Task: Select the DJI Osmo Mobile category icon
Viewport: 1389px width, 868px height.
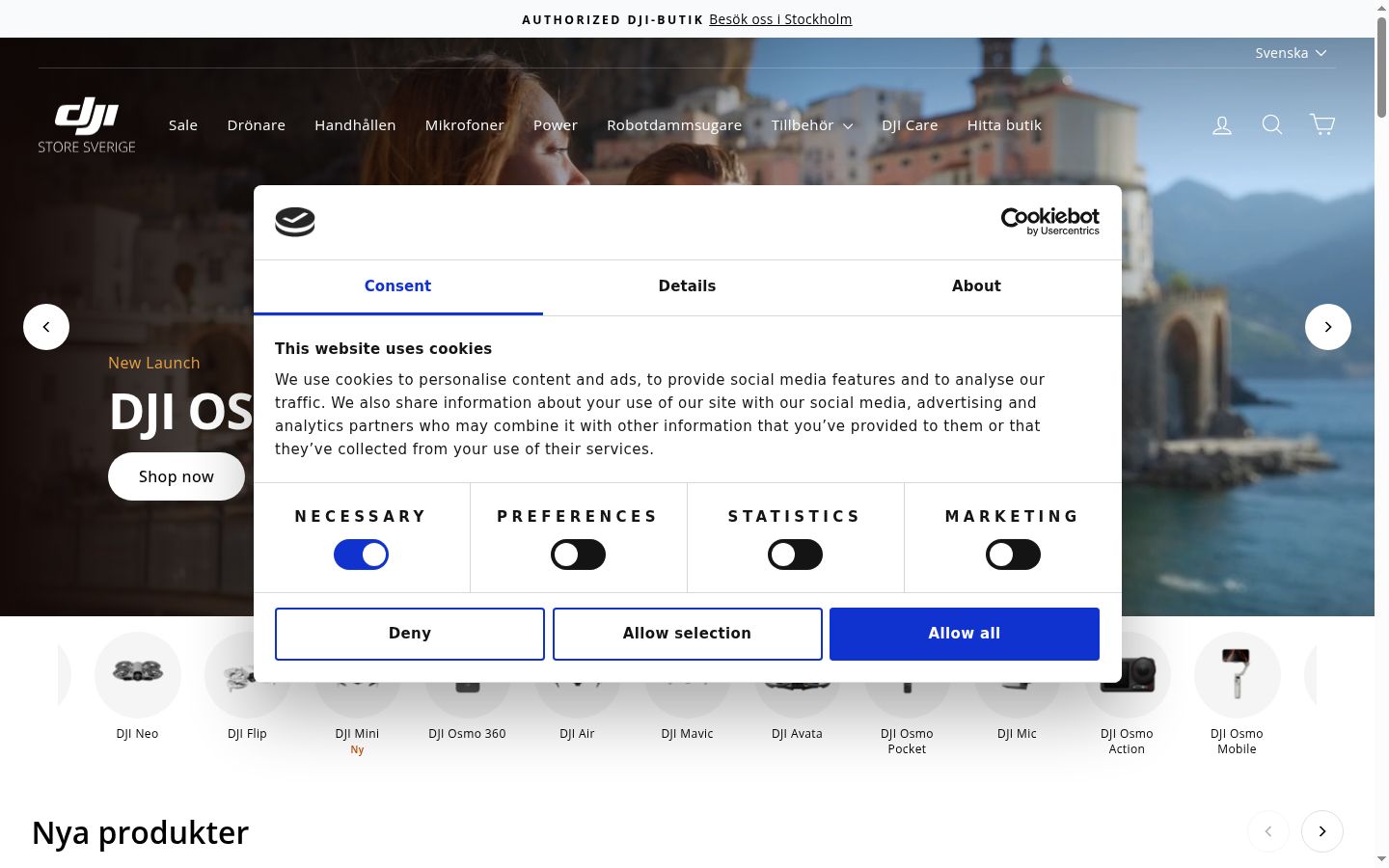Action: pyautogui.click(x=1238, y=675)
